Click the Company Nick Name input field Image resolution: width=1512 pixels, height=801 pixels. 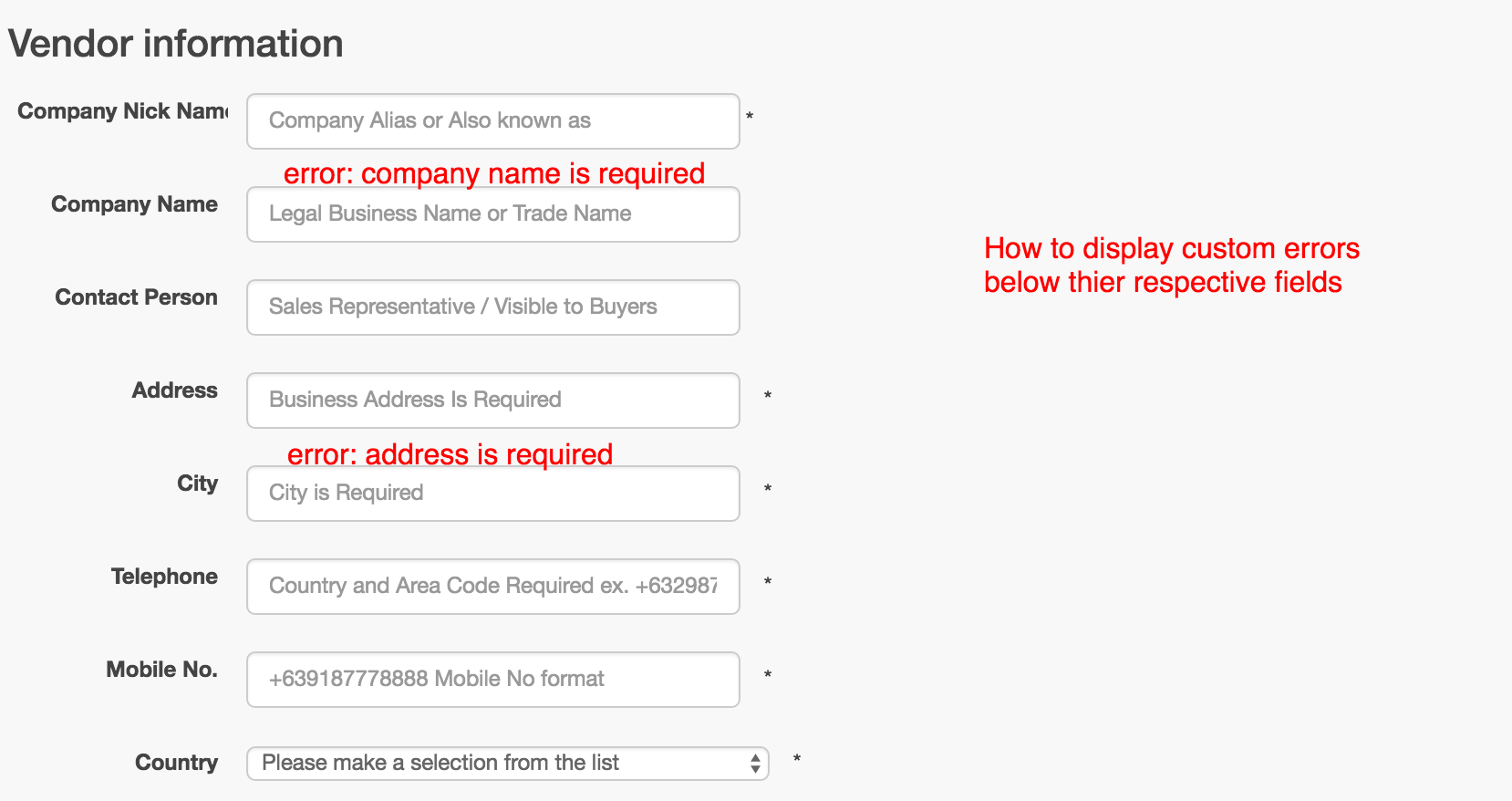tap(492, 121)
